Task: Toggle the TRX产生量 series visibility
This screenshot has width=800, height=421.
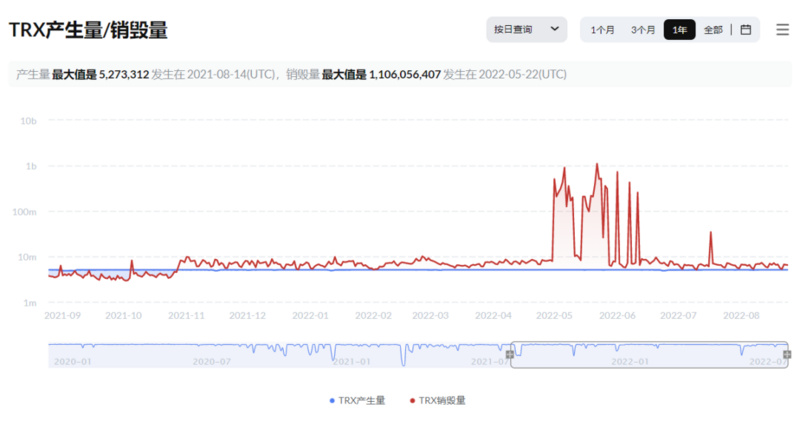Action: [x=358, y=401]
